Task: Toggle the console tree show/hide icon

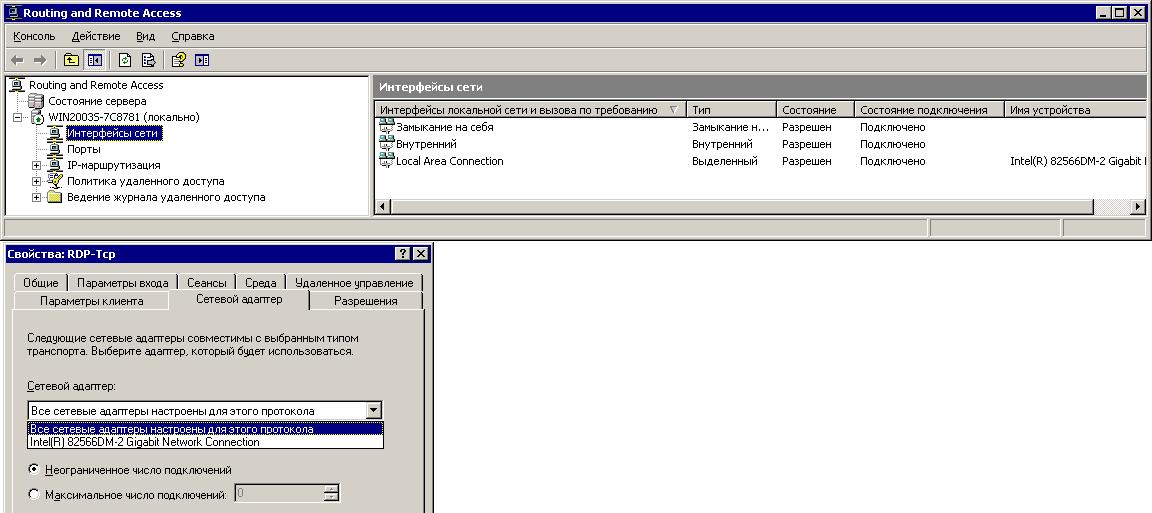Action: 94,60
